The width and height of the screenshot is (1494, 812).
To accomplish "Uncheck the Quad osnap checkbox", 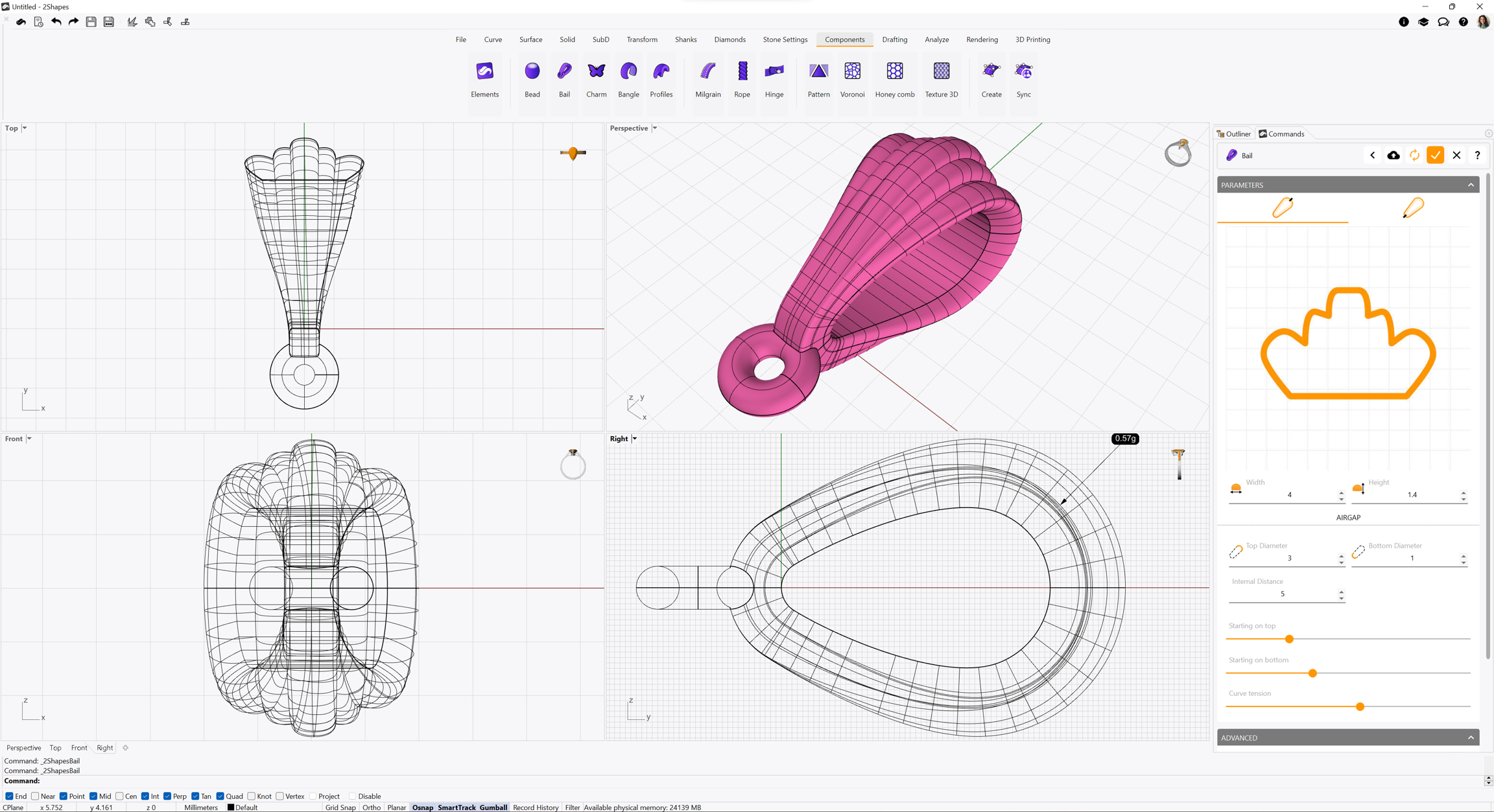I will pos(220,796).
